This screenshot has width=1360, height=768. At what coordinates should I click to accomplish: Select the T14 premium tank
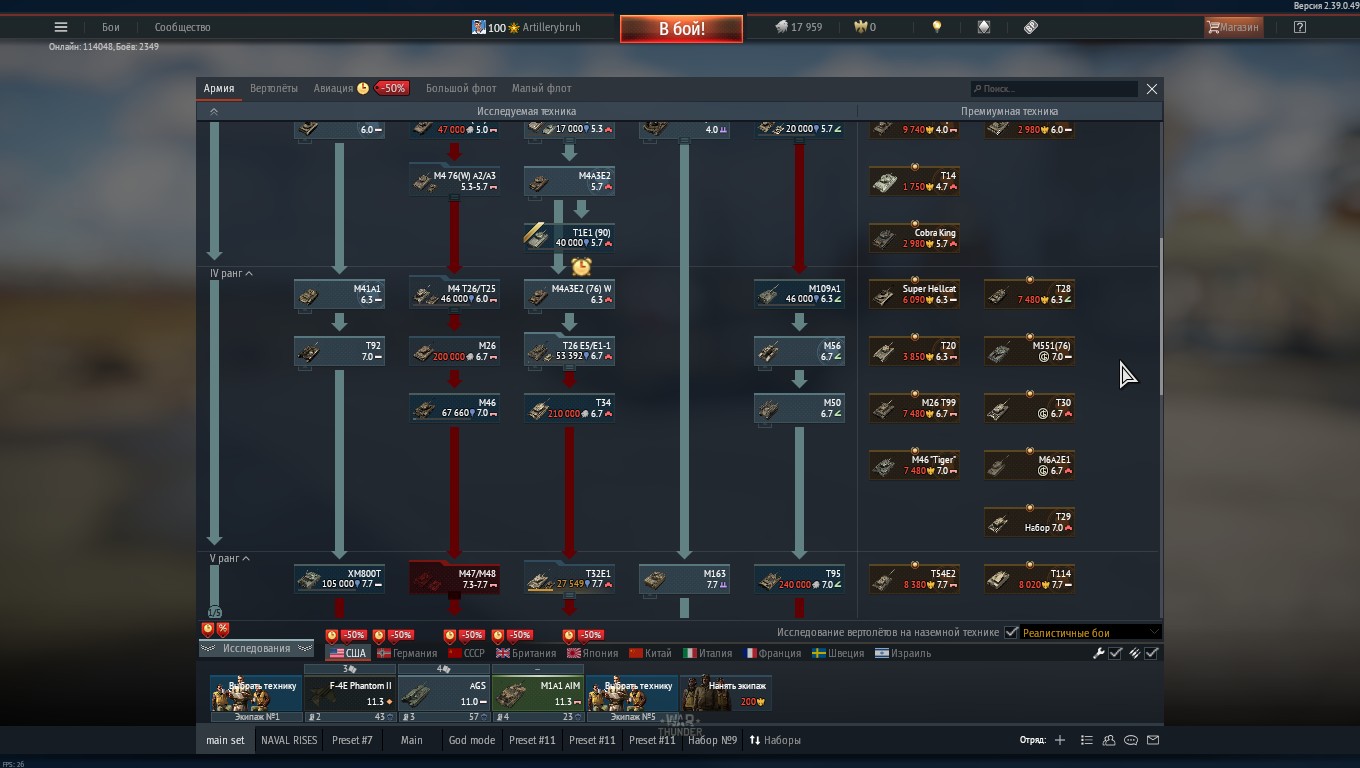point(914,181)
